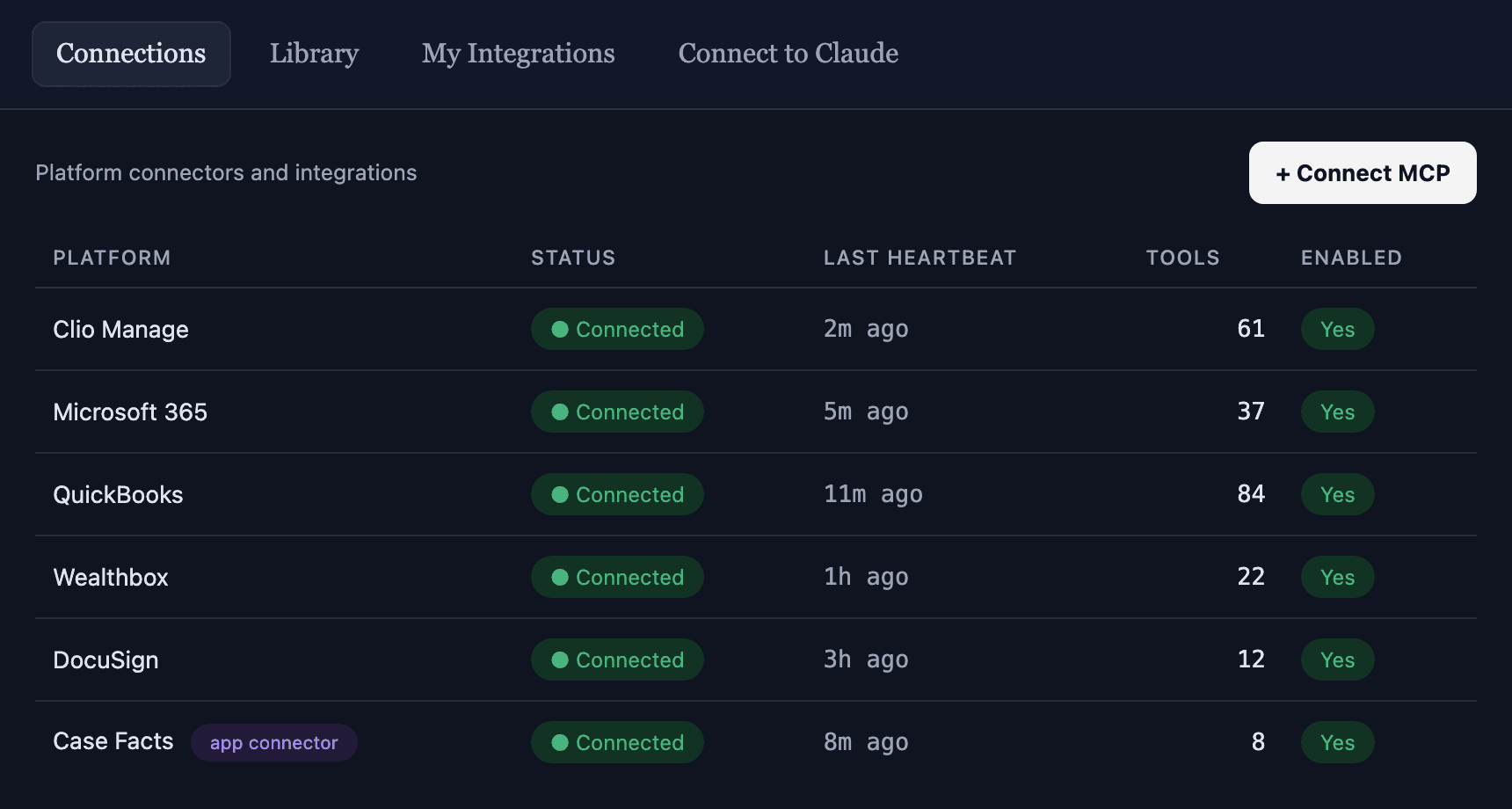Toggle the Yes enabled pill for Microsoft 365
Image resolution: width=1512 pixels, height=809 pixels.
pos(1337,412)
